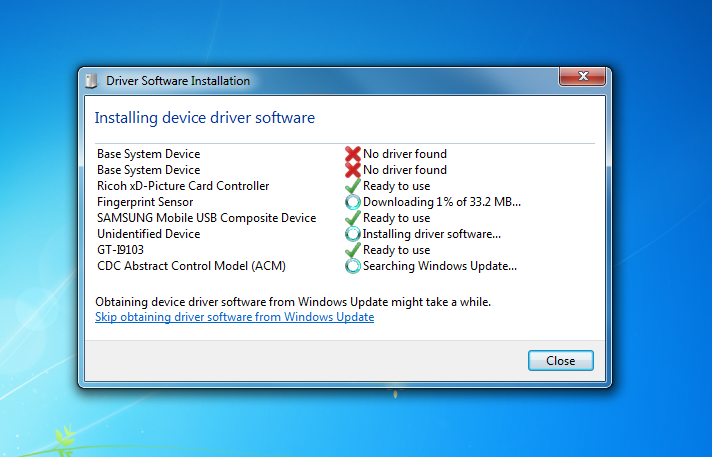712x457 pixels.
Task: Click the Close button in the dialog
Action: (560, 360)
